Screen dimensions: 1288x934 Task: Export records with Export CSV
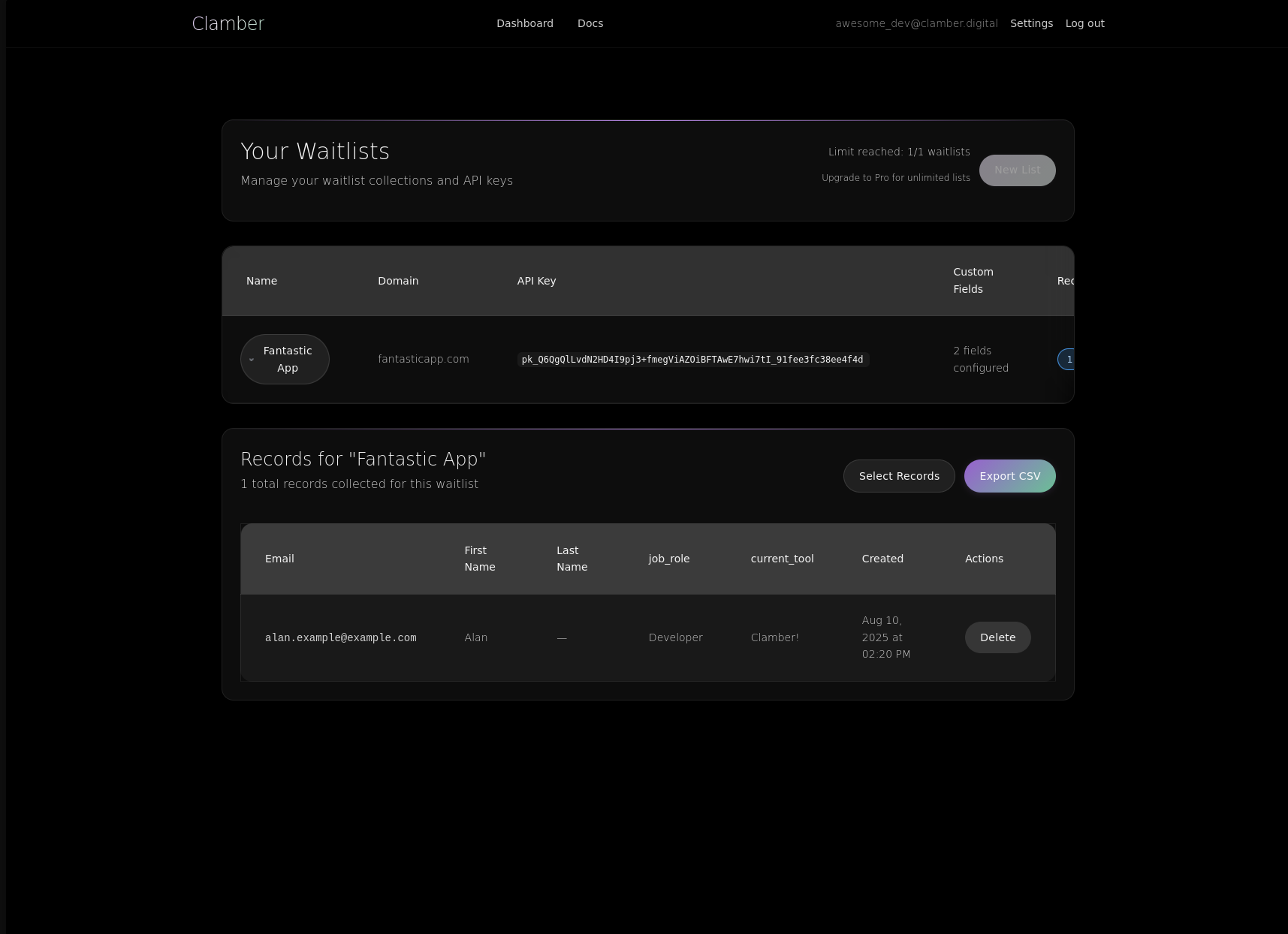pyautogui.click(x=1009, y=476)
